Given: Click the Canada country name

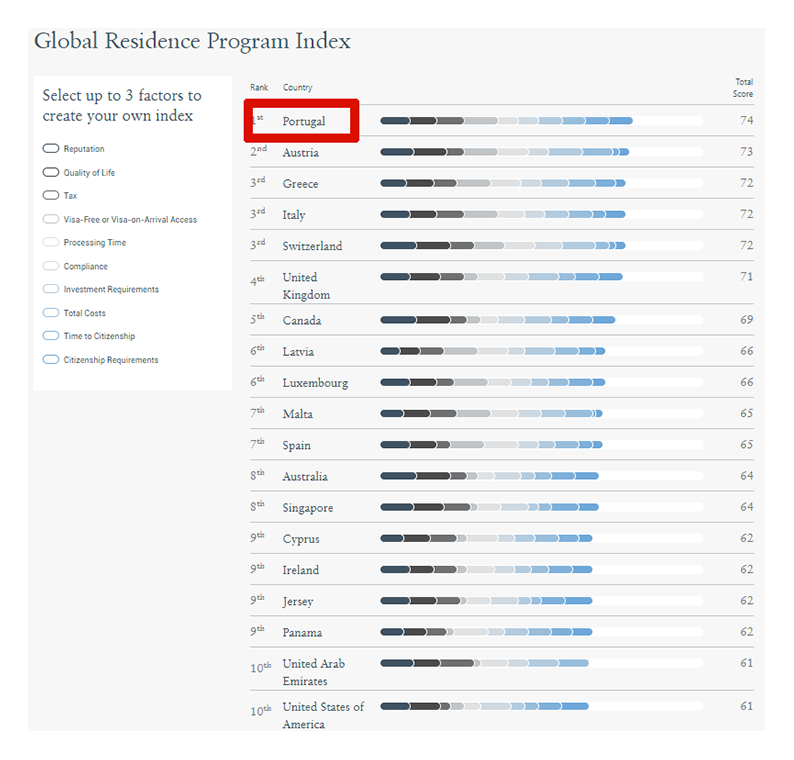Looking at the screenshot, I should (x=302, y=321).
